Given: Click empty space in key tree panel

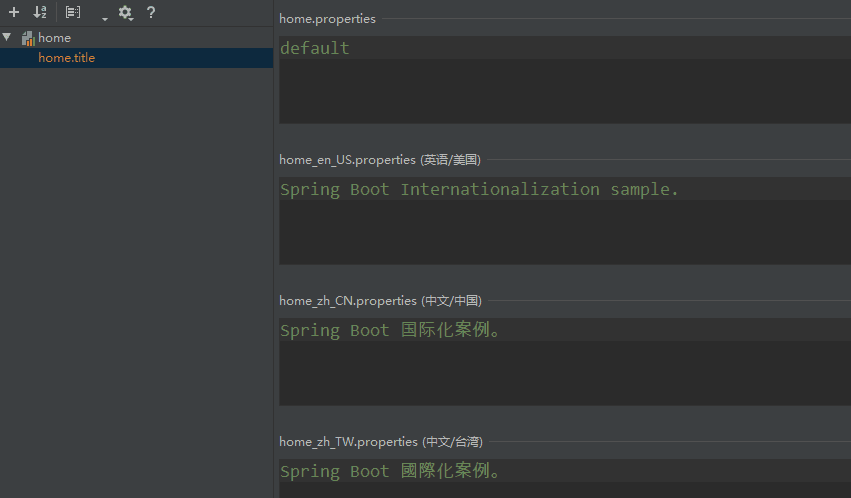Looking at the screenshot, I should point(136,280).
